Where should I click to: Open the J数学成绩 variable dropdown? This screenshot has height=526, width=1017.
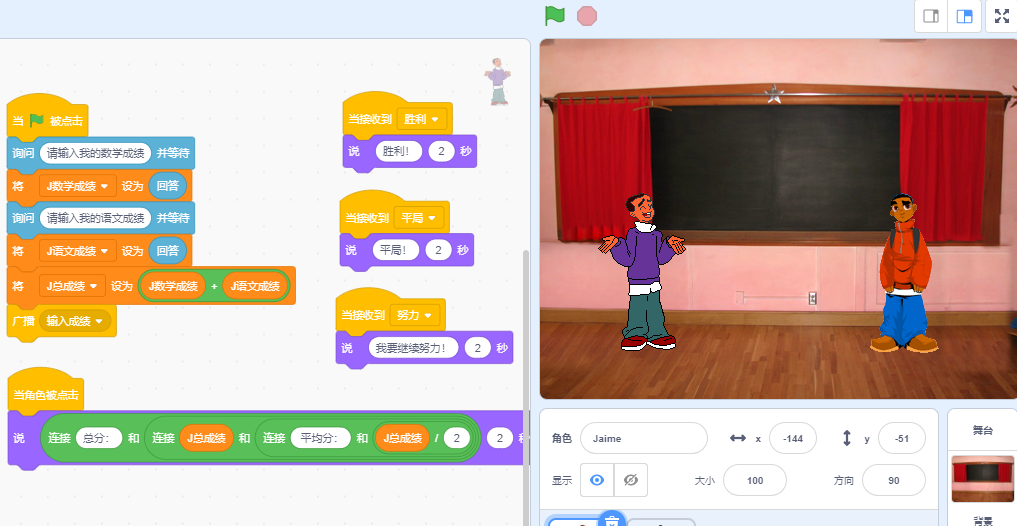click(78, 186)
